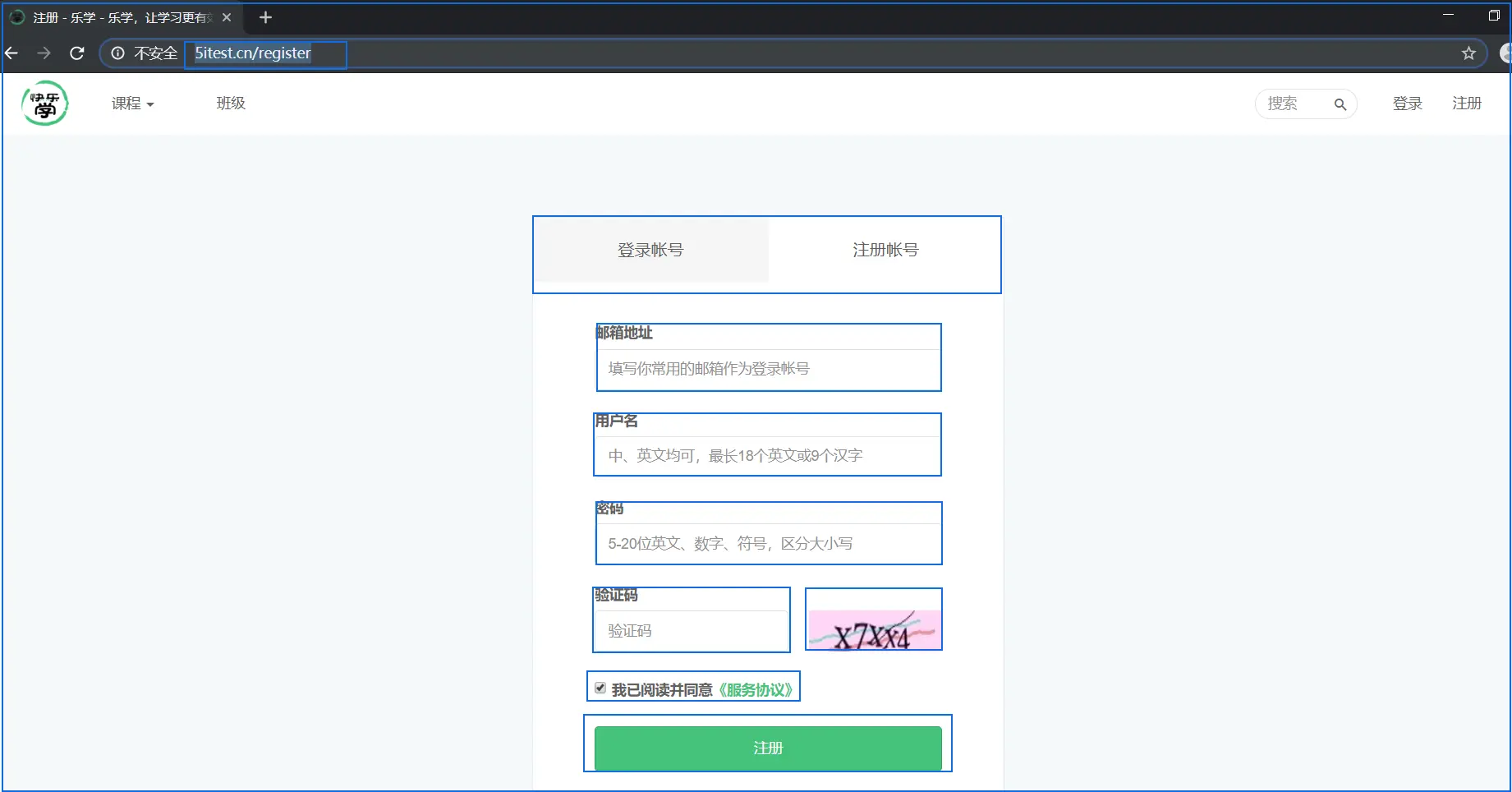Click the search magnifier icon
This screenshot has width=1512, height=792.
click(1340, 104)
